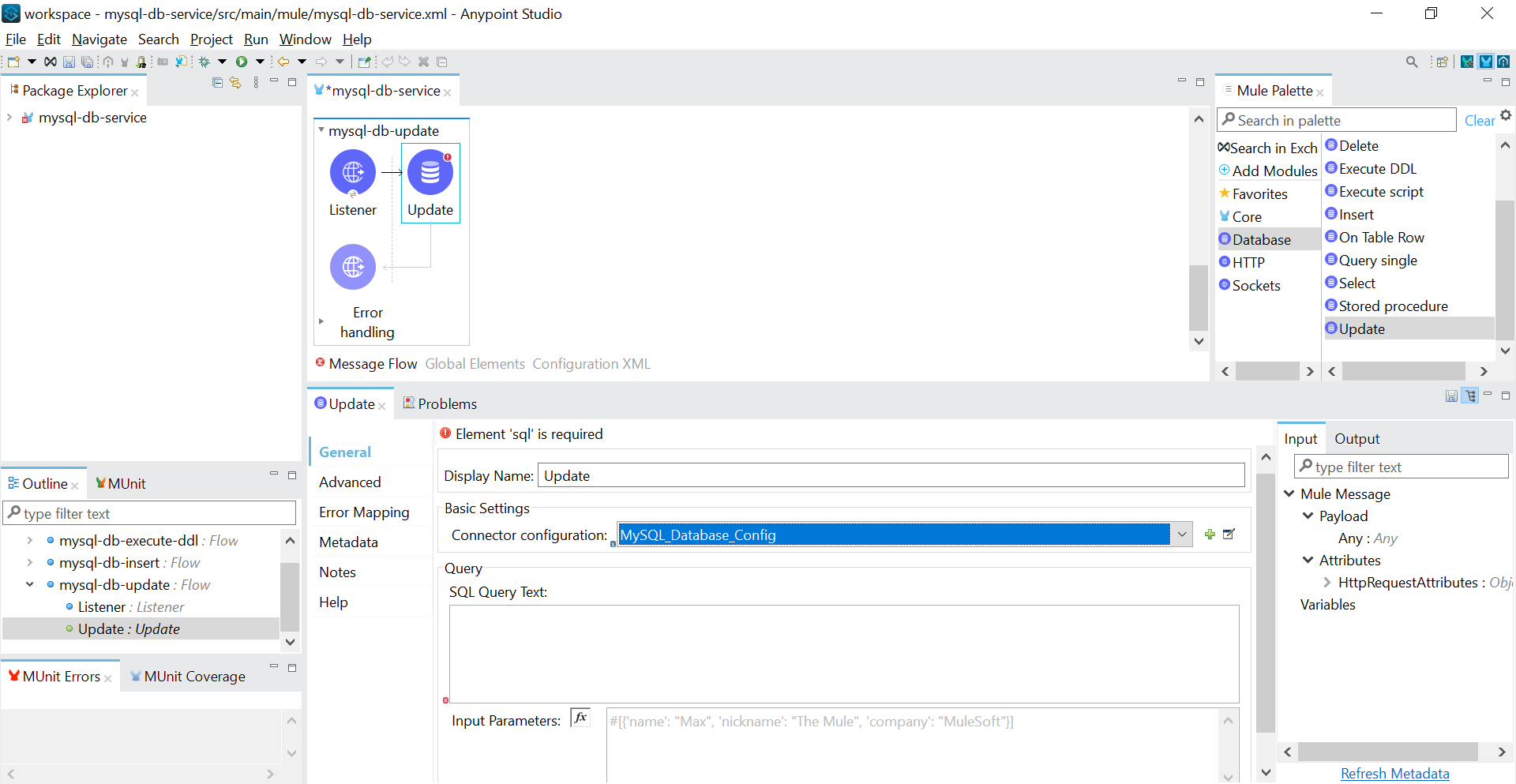The height and width of the screenshot is (784, 1516).
Task: Click the Error handling listener icon on canvas
Action: click(x=353, y=267)
